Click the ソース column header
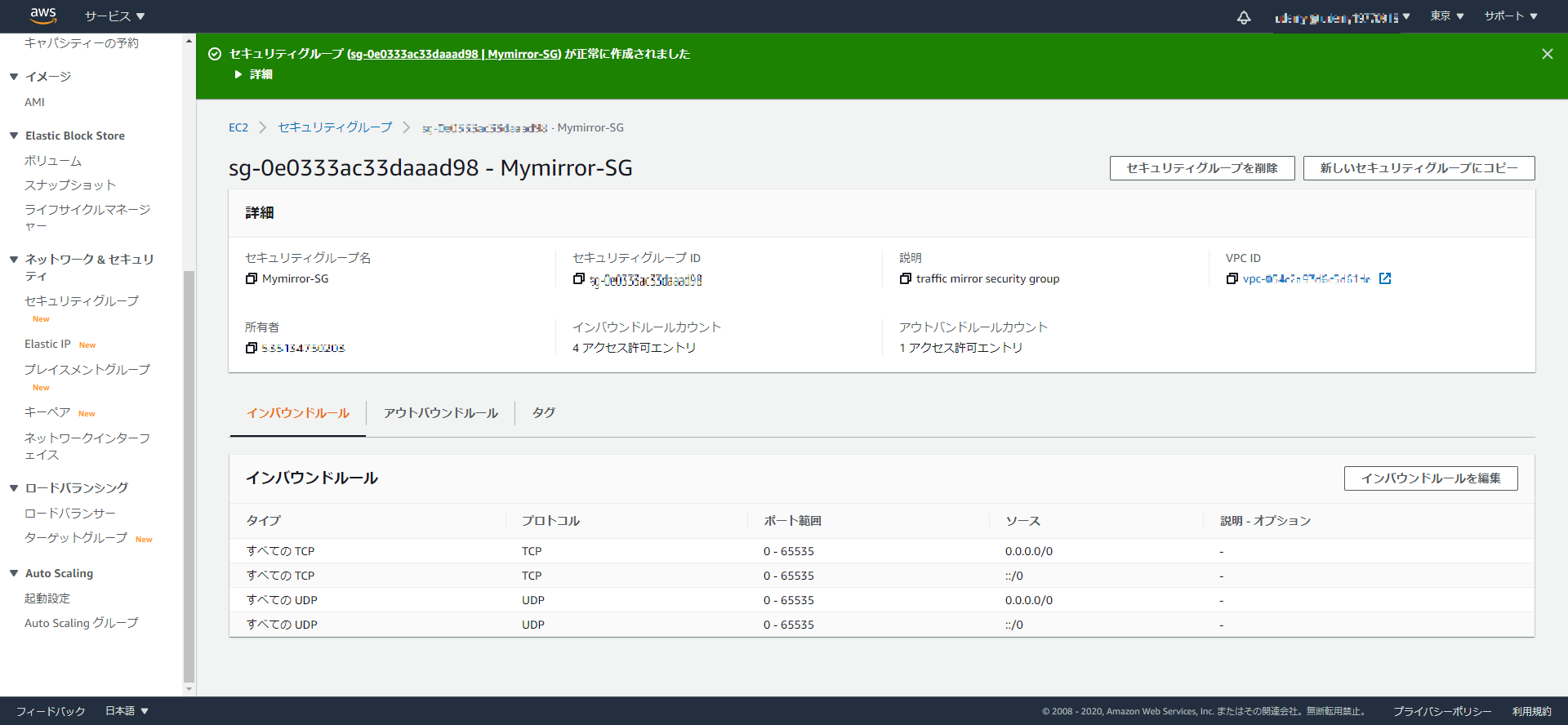The height and width of the screenshot is (725, 1568). click(x=1022, y=521)
